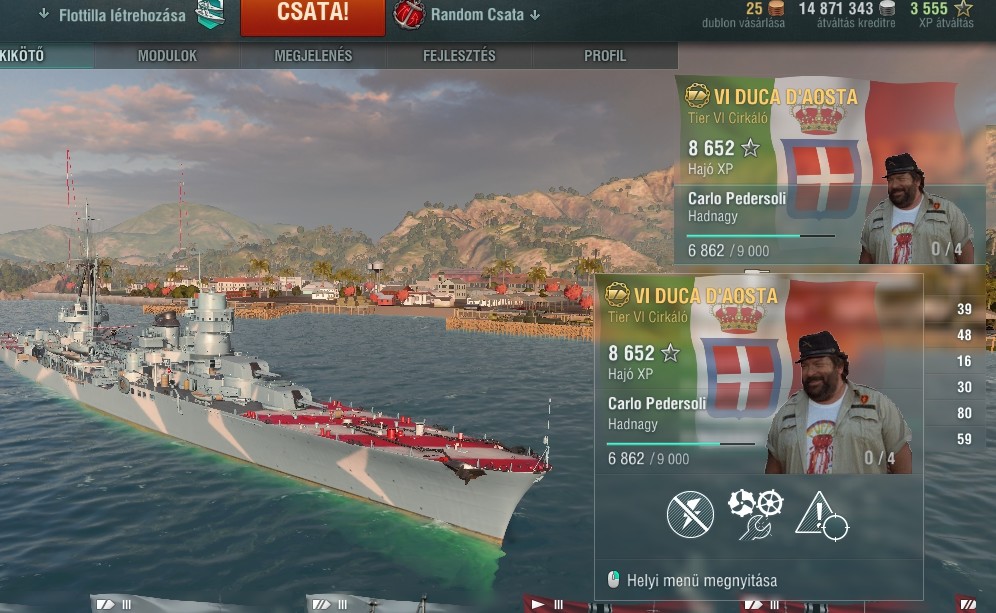This screenshot has width=996, height=613.
Task: Click the gold doubloon coin icon
Action: pyautogui.click(x=776, y=8)
